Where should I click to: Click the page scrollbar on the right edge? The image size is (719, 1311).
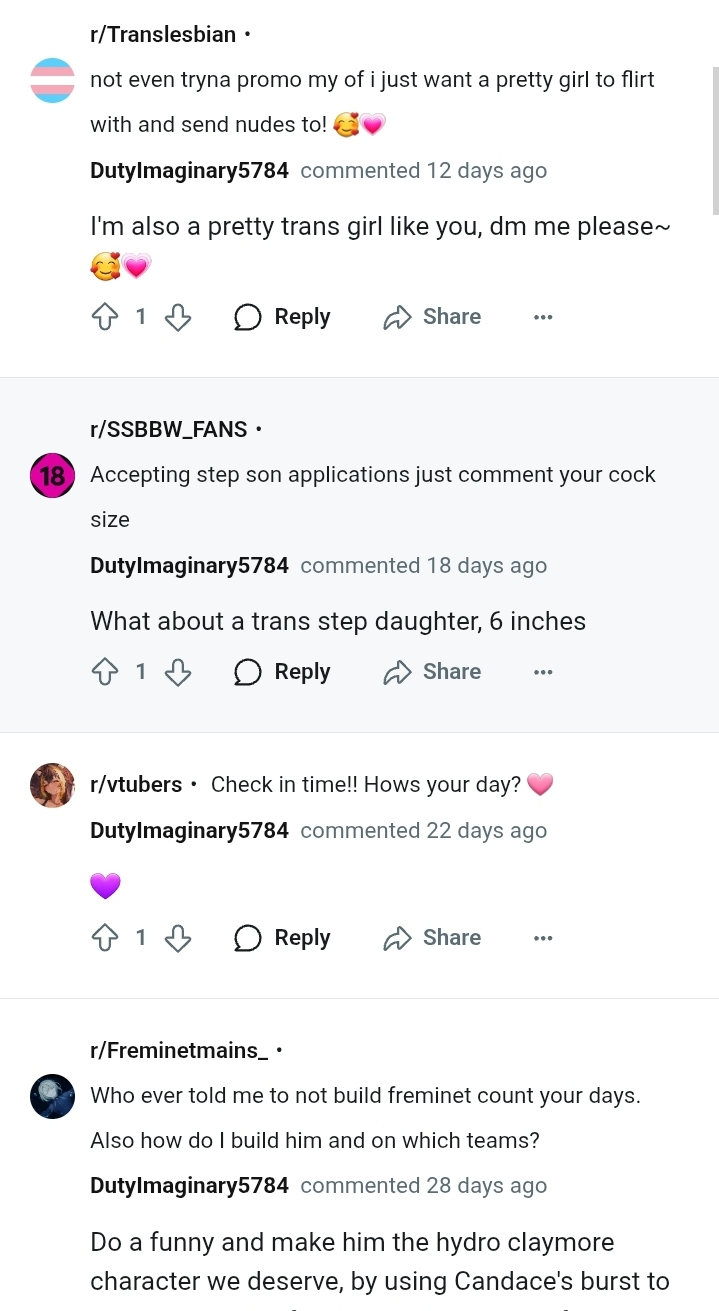click(715, 140)
